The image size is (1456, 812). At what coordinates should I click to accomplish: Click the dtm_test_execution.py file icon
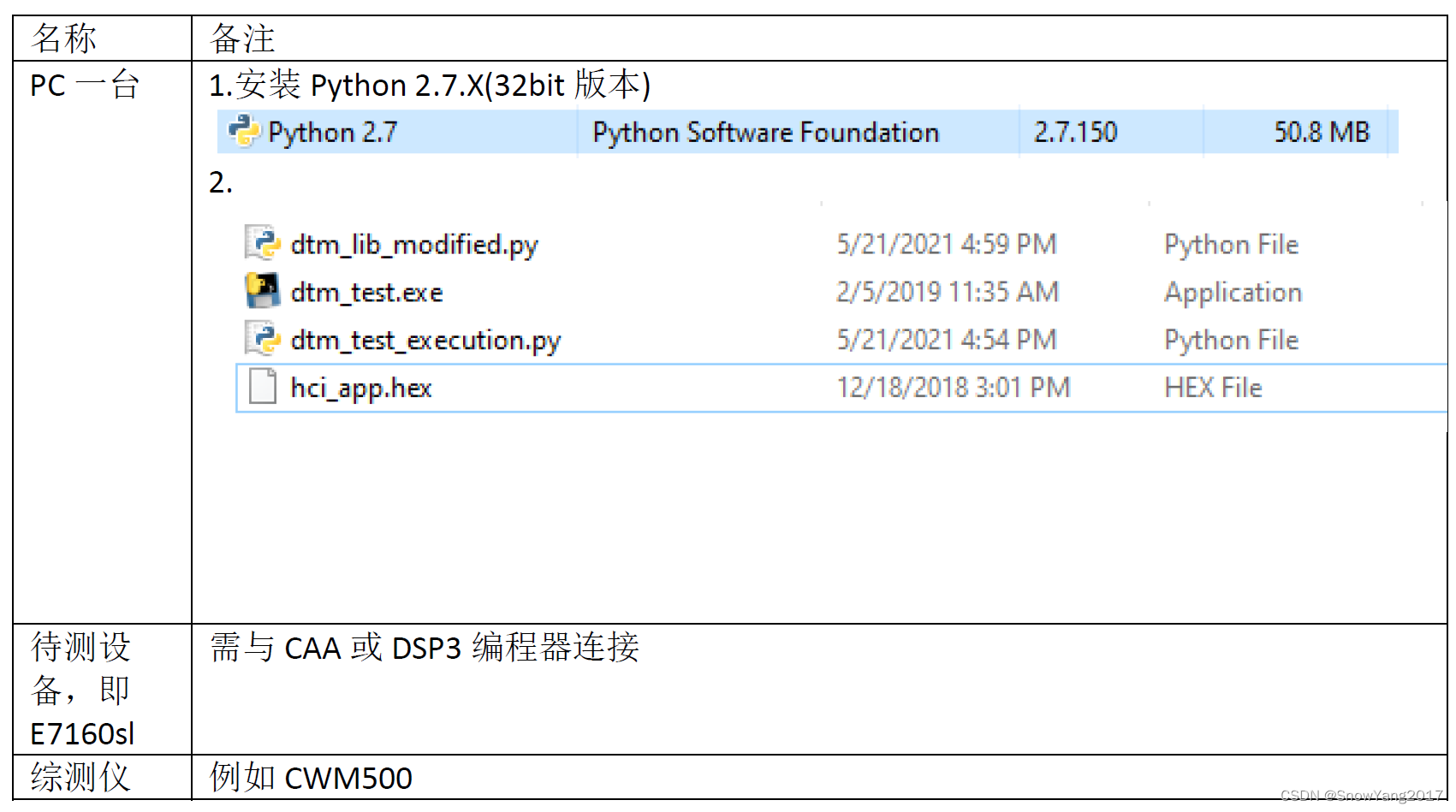pyautogui.click(x=264, y=339)
